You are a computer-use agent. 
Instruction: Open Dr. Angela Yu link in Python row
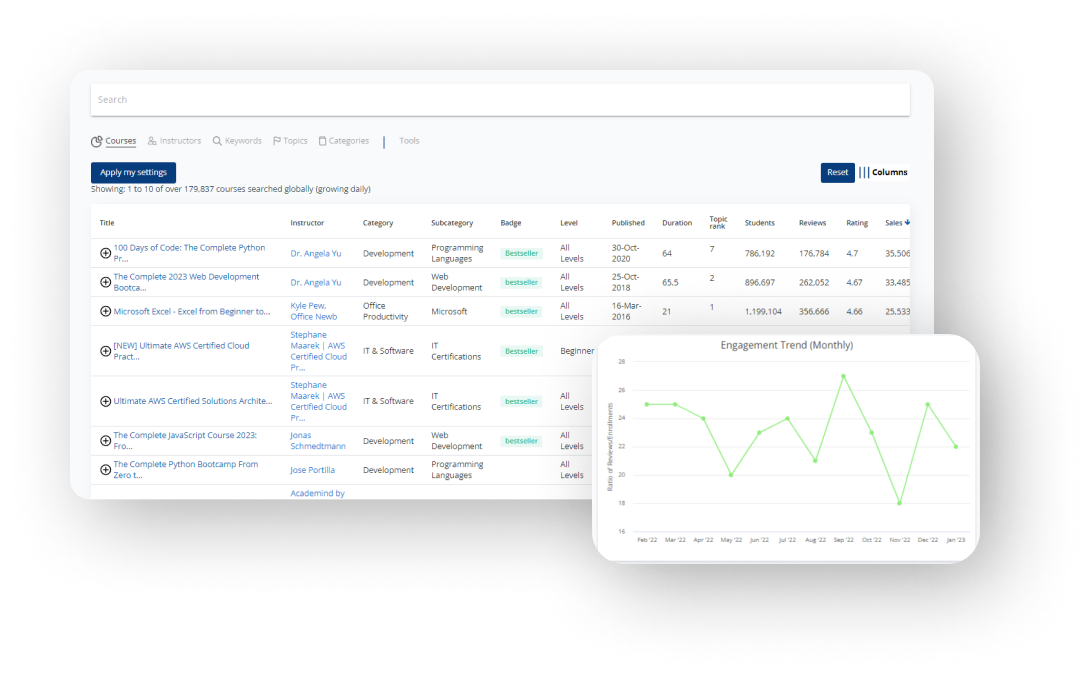click(315, 254)
